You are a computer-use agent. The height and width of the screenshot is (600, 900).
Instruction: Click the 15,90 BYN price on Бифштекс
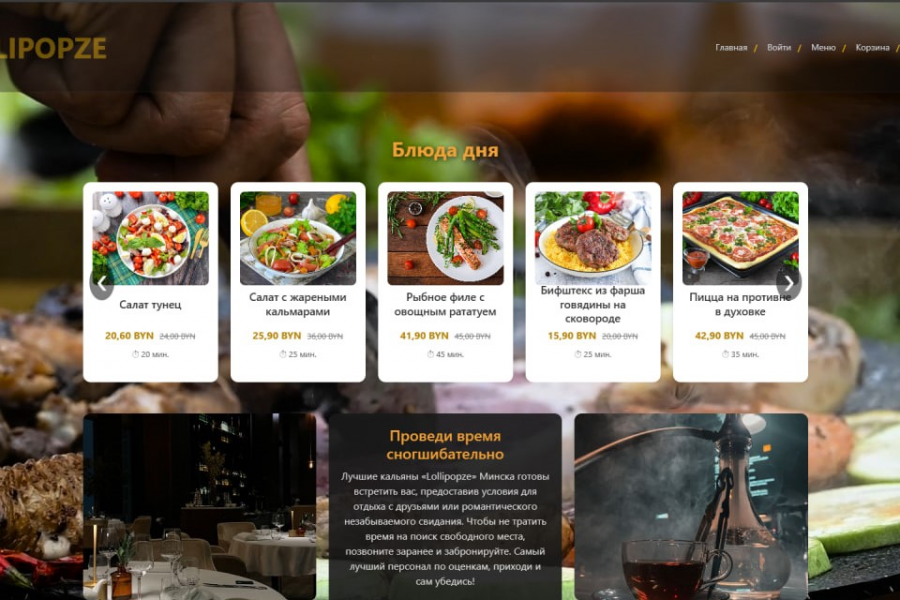(x=572, y=336)
